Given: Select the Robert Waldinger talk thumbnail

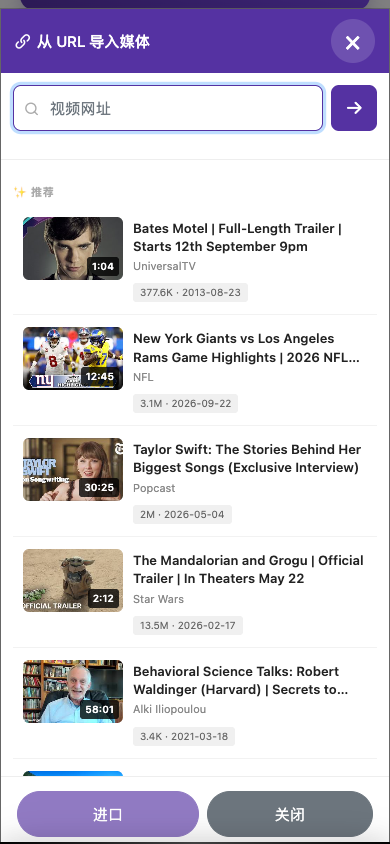Looking at the screenshot, I should point(73,691).
